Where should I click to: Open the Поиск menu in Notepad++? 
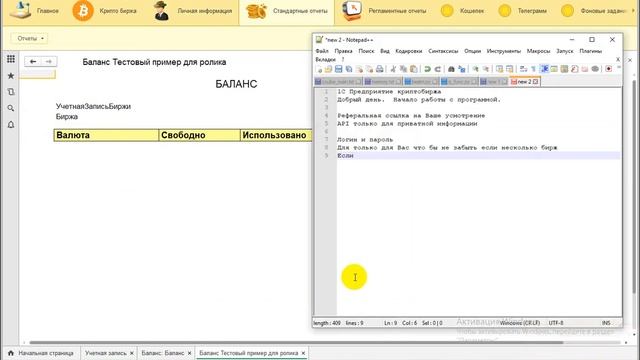point(366,51)
